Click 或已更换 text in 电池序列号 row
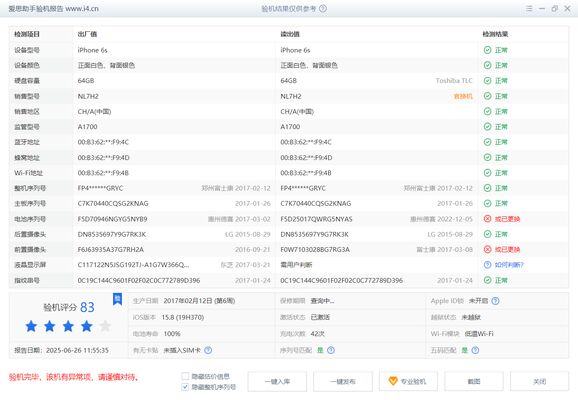 (x=507, y=219)
